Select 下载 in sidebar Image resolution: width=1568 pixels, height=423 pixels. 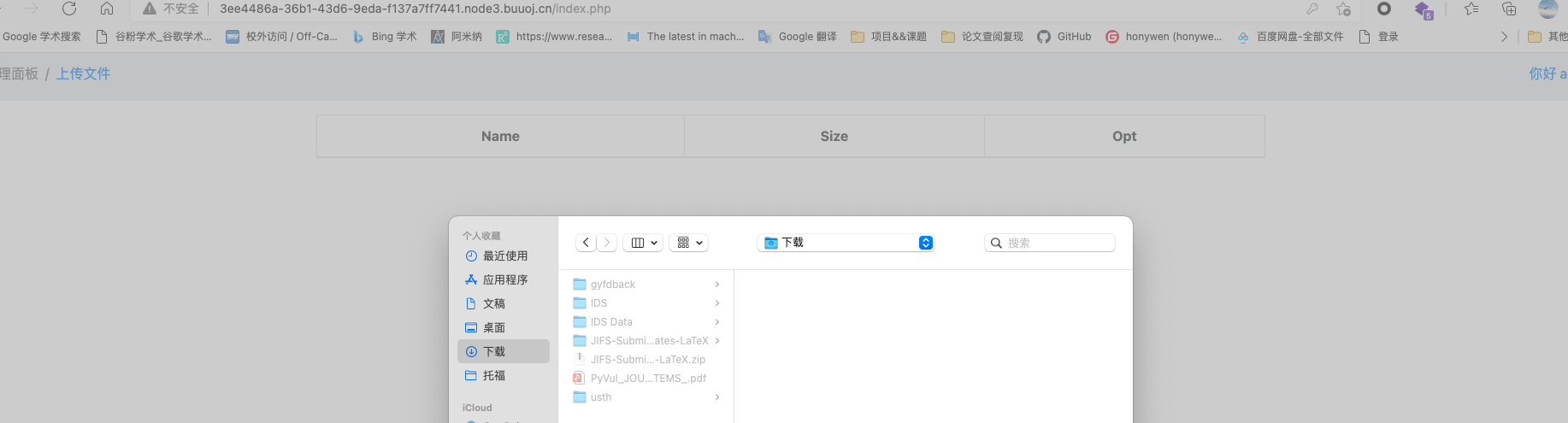point(504,351)
